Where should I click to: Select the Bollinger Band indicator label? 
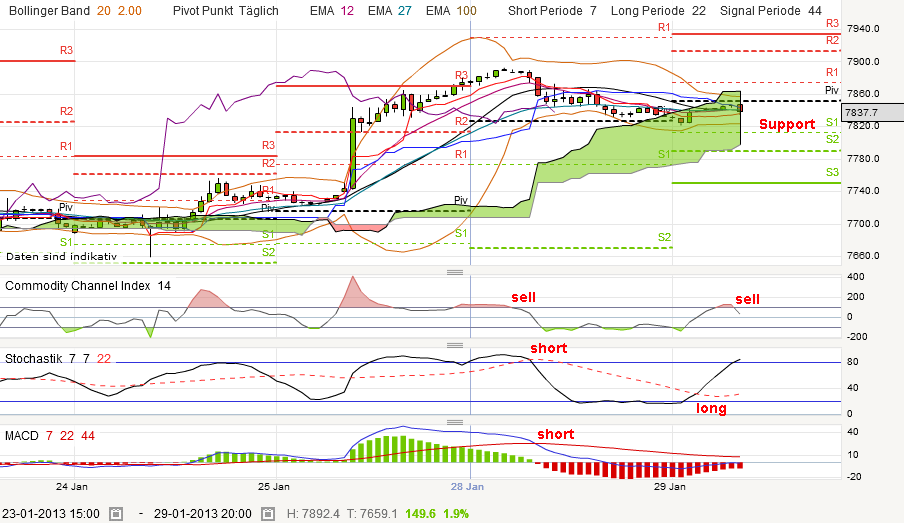click(50, 10)
